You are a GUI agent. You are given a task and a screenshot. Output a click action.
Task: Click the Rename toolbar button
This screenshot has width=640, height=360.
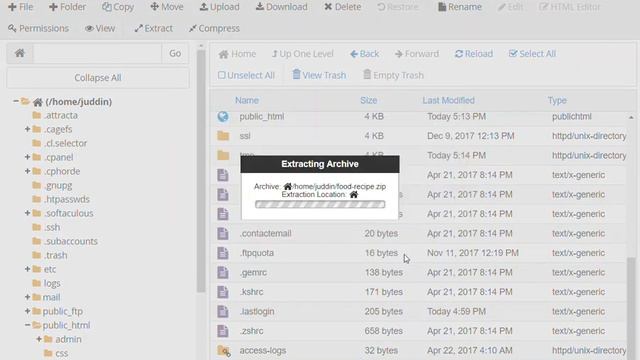460,7
